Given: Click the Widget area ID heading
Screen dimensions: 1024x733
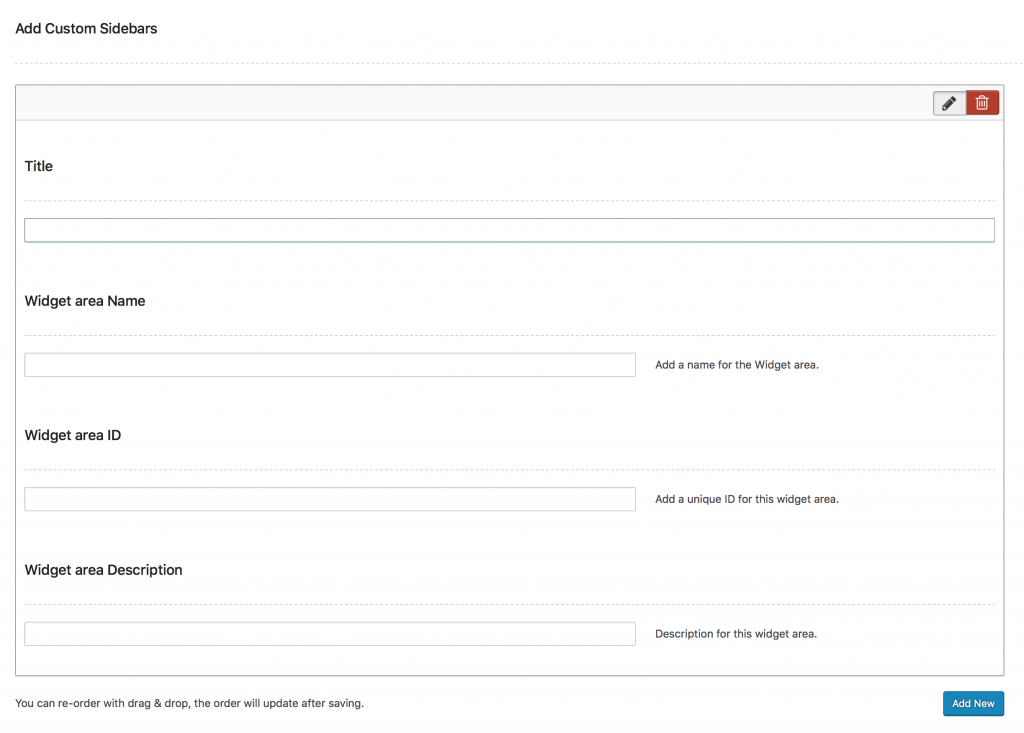Looking at the screenshot, I should pyautogui.click(x=72, y=435).
